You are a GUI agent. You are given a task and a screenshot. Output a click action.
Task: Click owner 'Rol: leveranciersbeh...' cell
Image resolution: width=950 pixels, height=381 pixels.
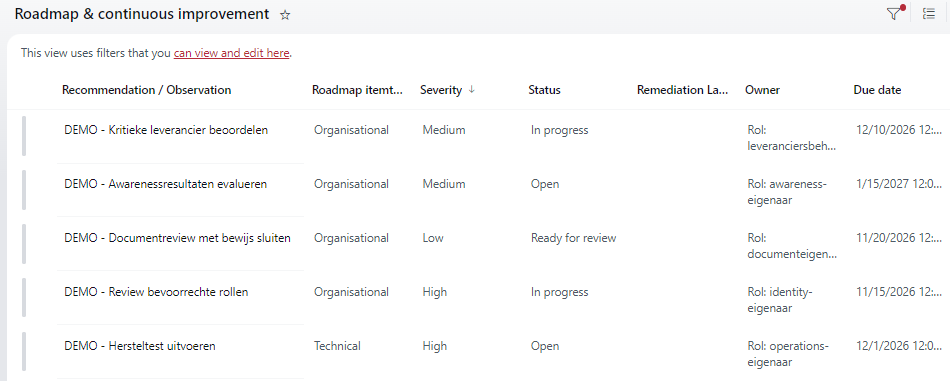point(792,137)
